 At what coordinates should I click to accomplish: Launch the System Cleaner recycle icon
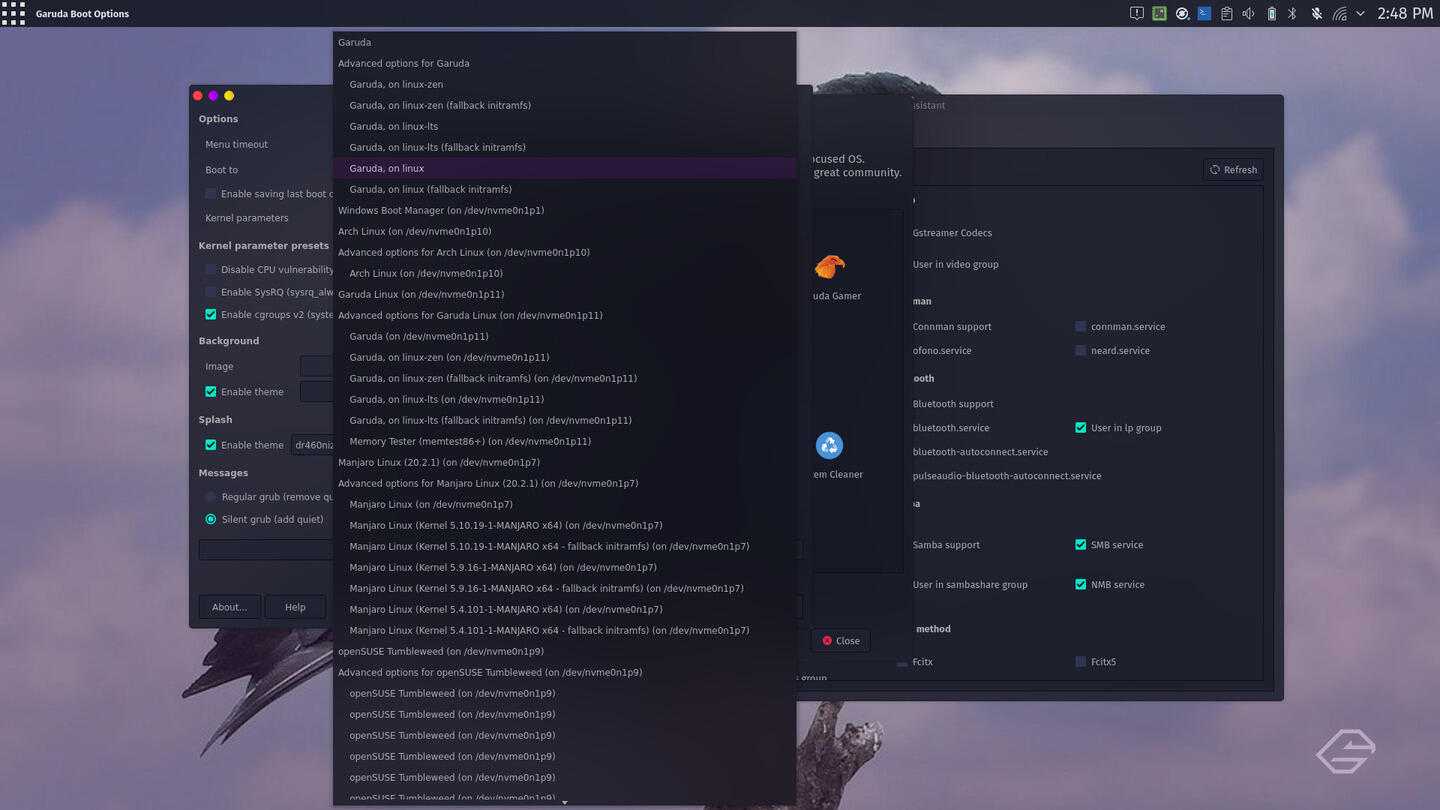[x=829, y=445]
